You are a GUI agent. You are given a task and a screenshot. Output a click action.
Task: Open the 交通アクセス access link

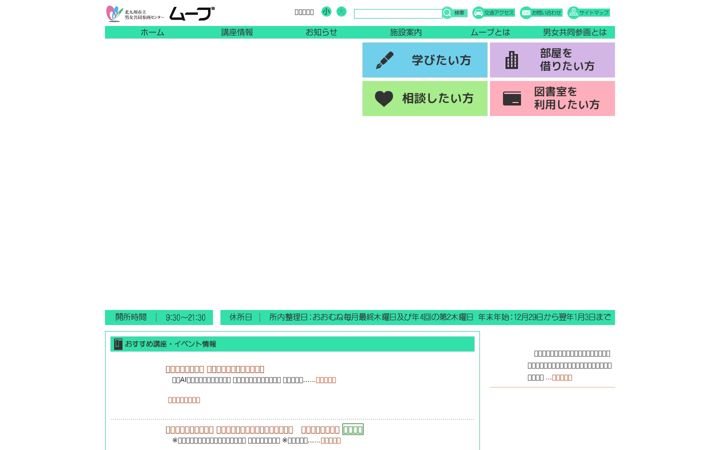pos(494,13)
